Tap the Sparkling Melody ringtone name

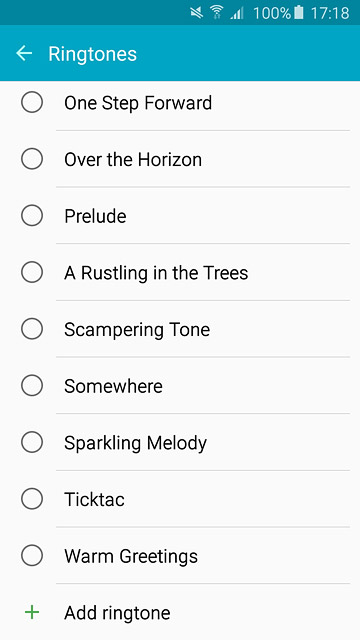click(x=136, y=443)
